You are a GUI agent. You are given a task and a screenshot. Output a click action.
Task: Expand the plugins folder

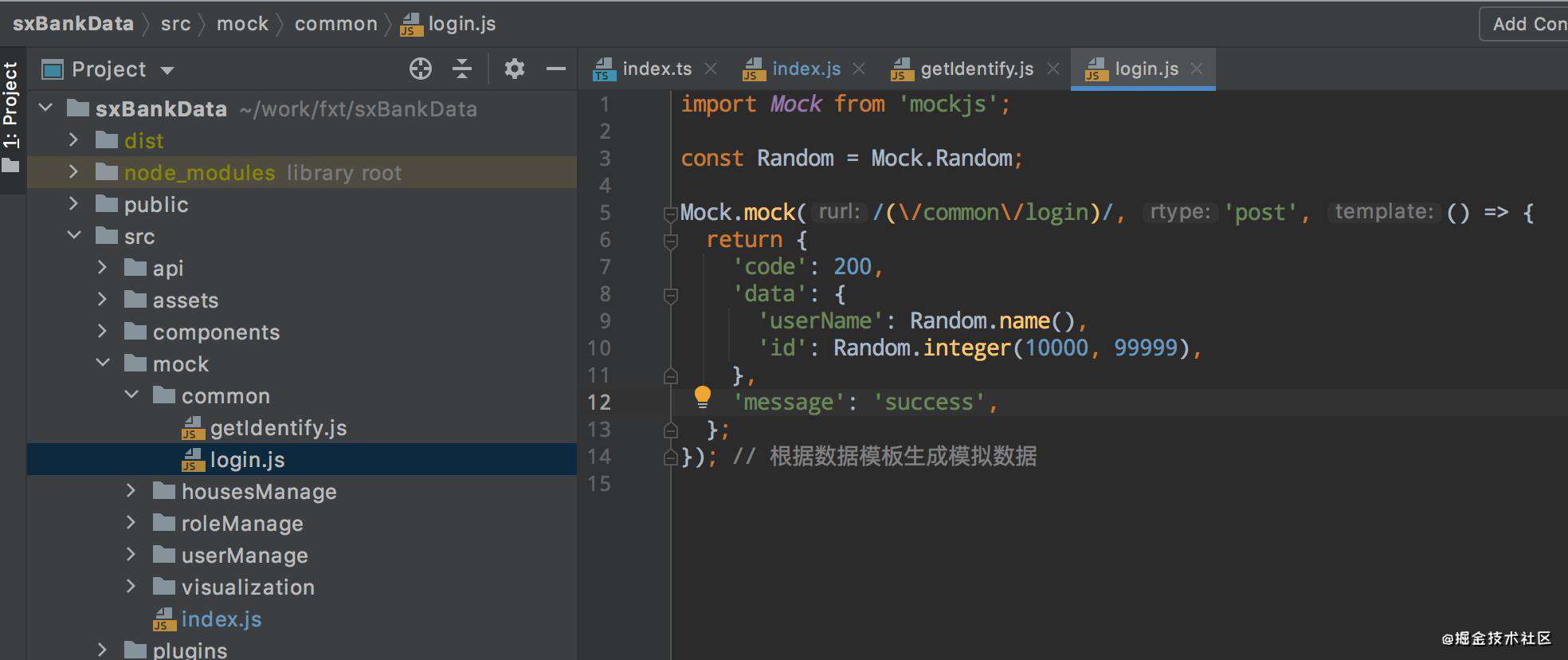click(x=102, y=650)
